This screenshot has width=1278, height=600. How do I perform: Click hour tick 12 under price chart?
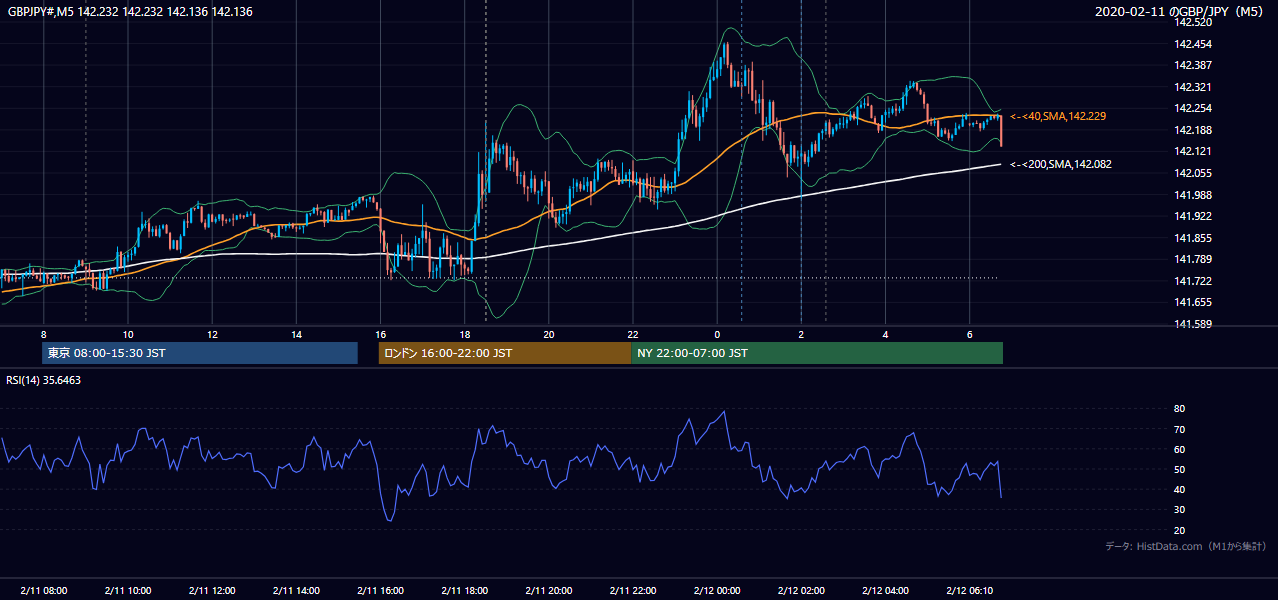[212, 334]
